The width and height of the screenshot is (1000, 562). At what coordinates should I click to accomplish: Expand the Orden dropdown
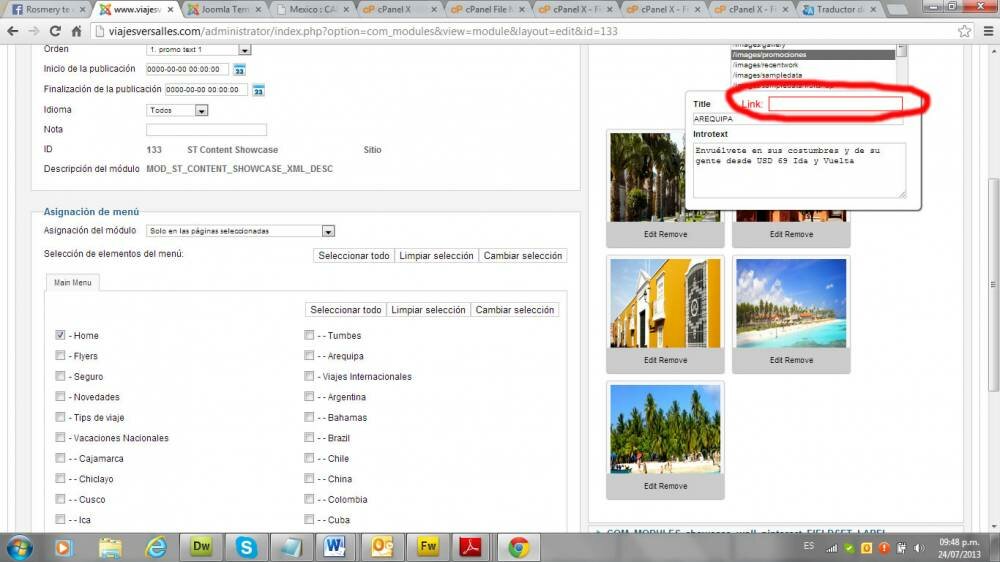point(244,50)
